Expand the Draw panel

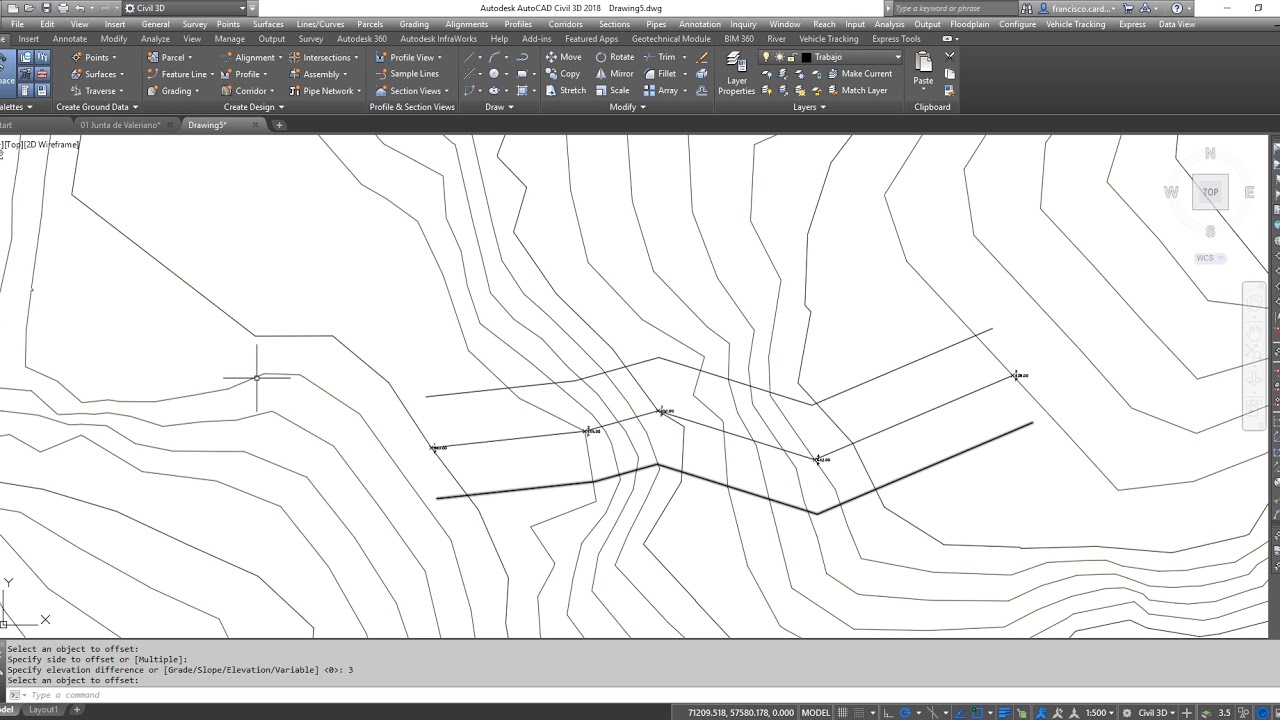[499, 106]
